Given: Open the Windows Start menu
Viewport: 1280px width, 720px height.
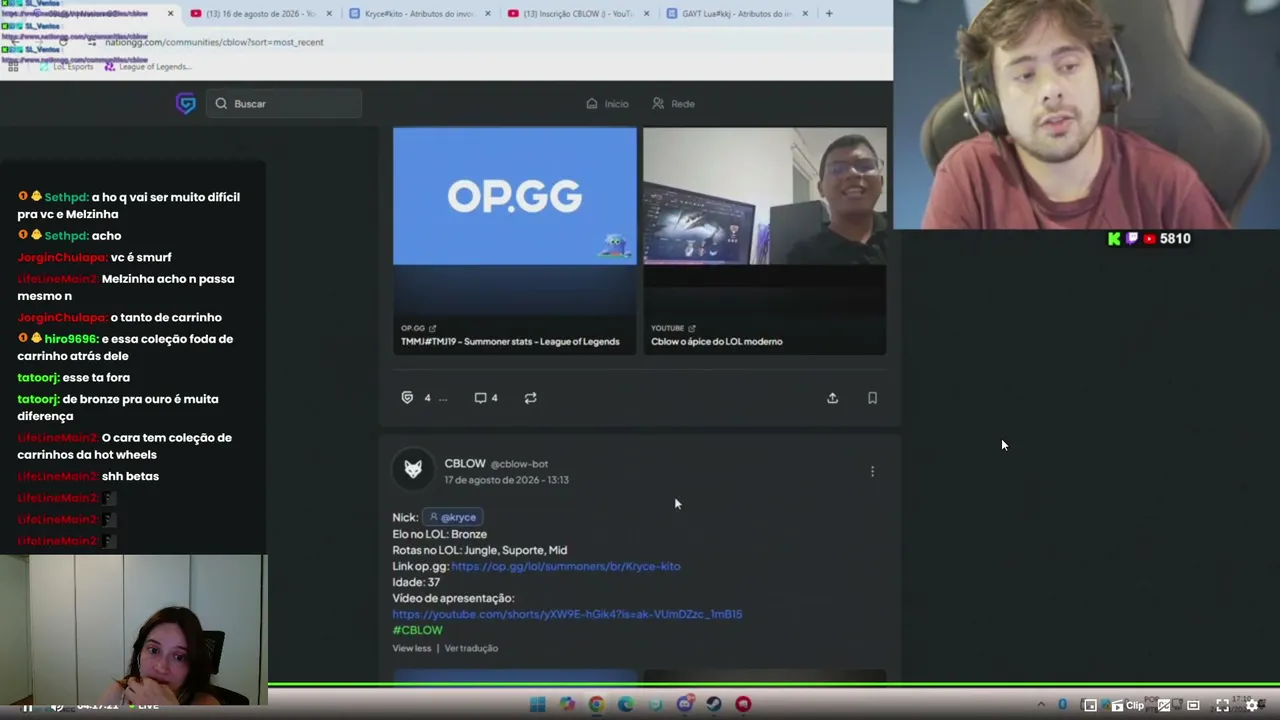Looking at the screenshot, I should coord(537,704).
